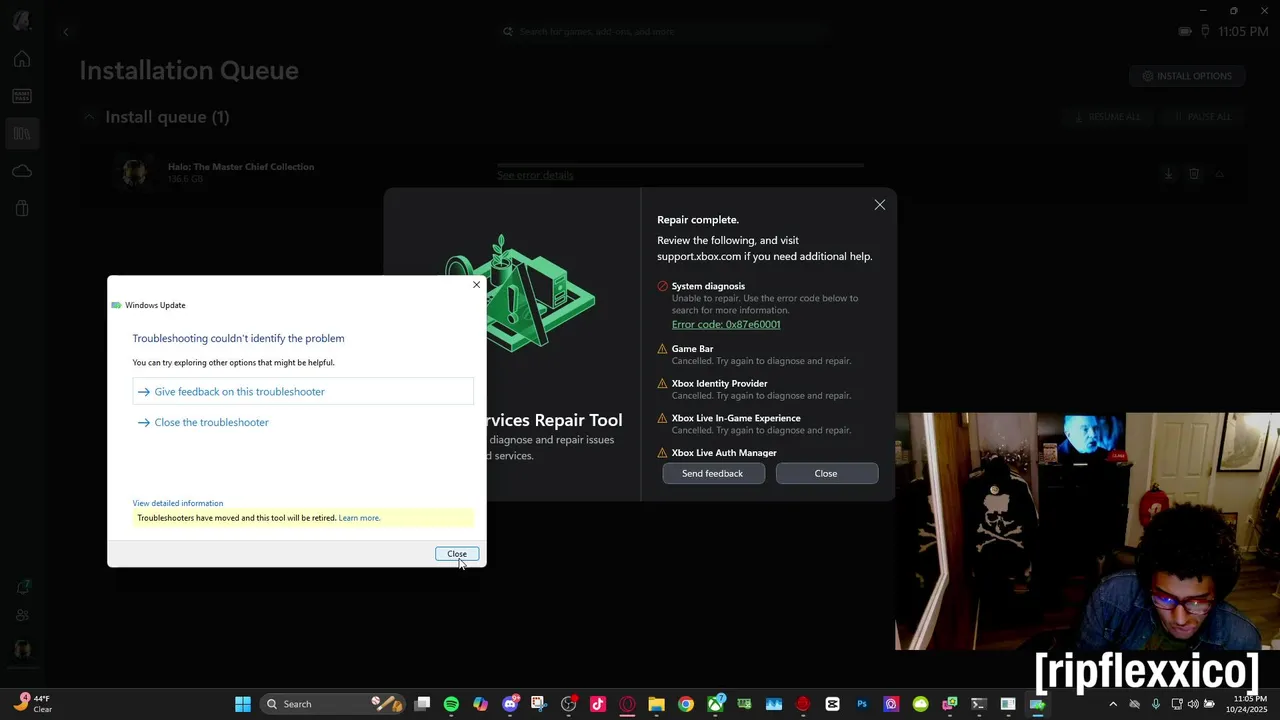
Task: Click PAUSE ALL in installation queue
Action: [1203, 117]
